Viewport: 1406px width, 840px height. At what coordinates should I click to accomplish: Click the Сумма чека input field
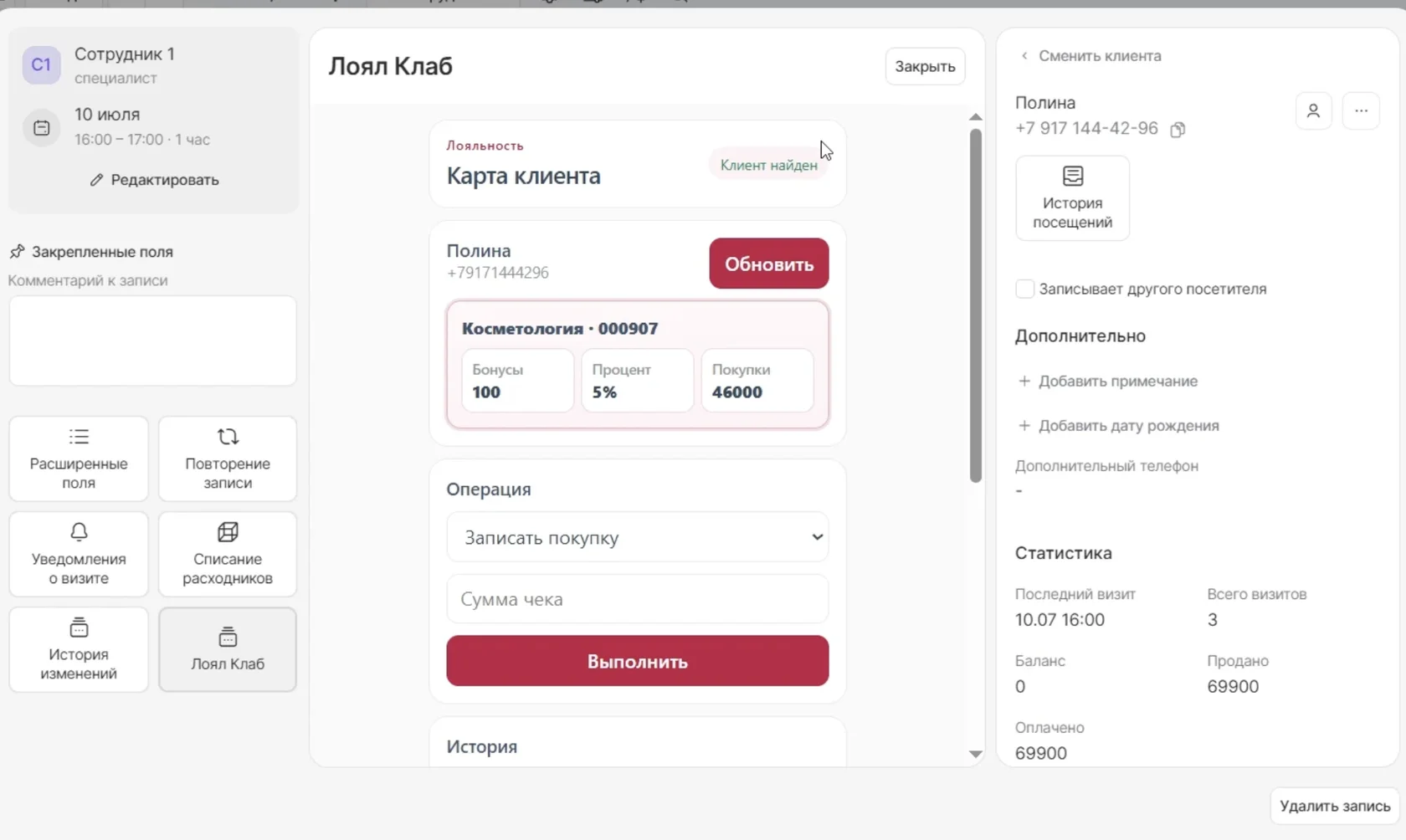coord(638,599)
